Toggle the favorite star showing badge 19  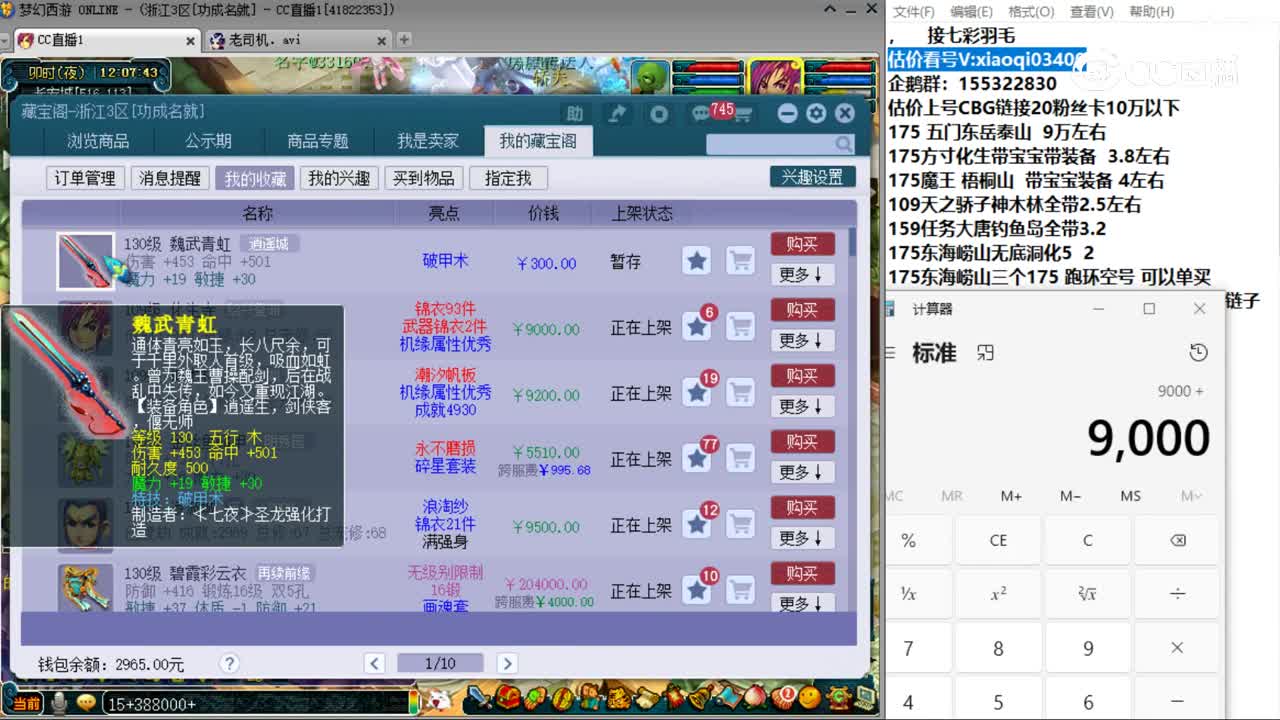pos(697,393)
